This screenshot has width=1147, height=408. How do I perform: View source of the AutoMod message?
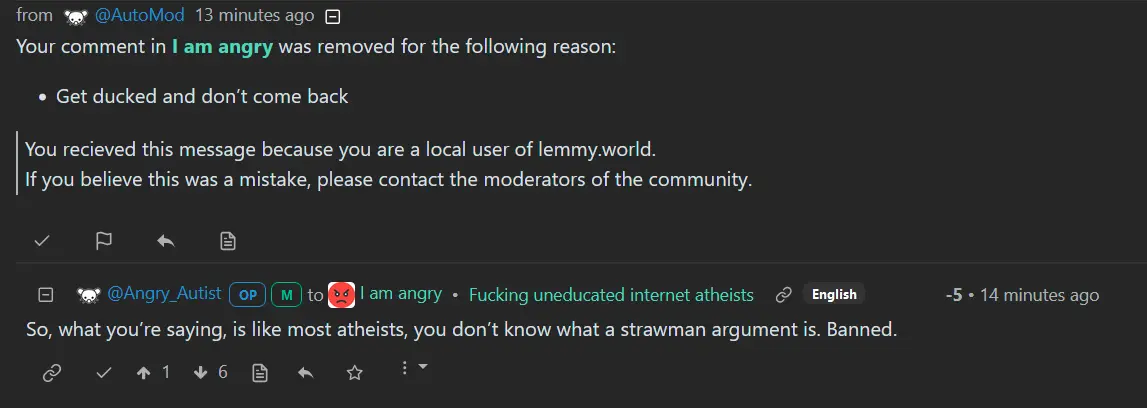pyautogui.click(x=228, y=241)
